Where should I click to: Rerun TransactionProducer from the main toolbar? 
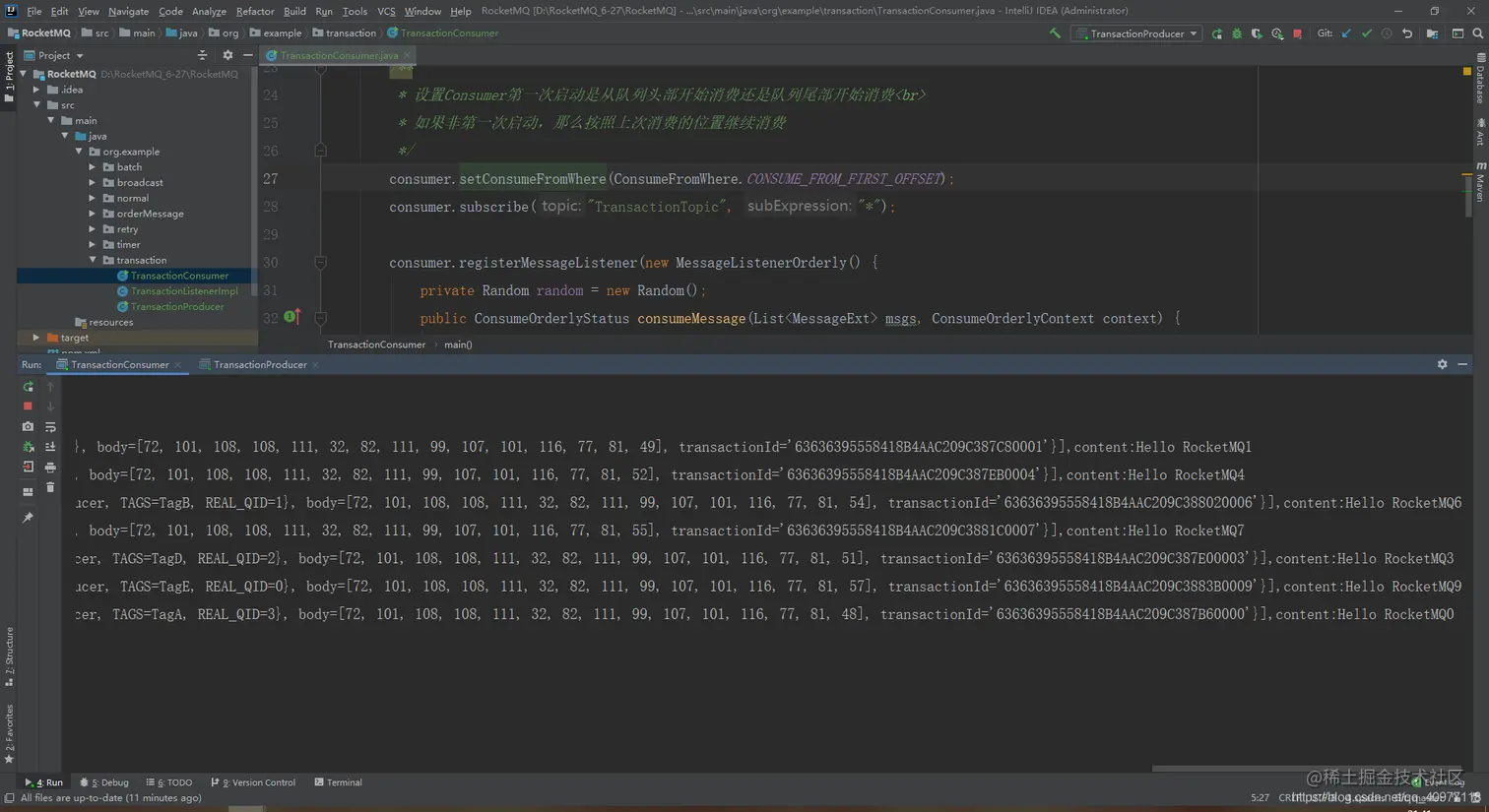1217,33
